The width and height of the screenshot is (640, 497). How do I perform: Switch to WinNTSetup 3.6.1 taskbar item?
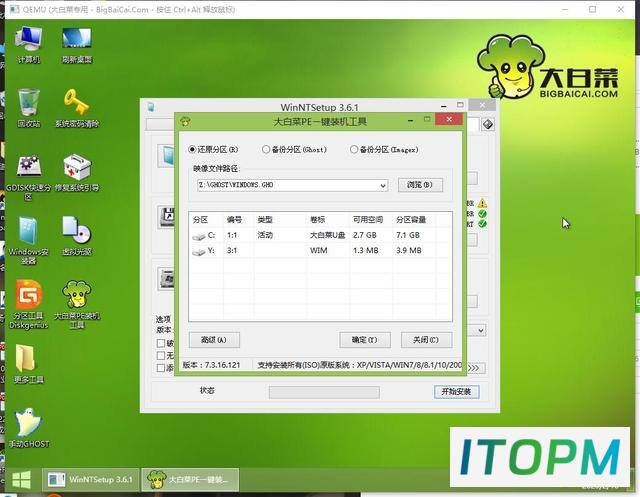click(x=90, y=479)
